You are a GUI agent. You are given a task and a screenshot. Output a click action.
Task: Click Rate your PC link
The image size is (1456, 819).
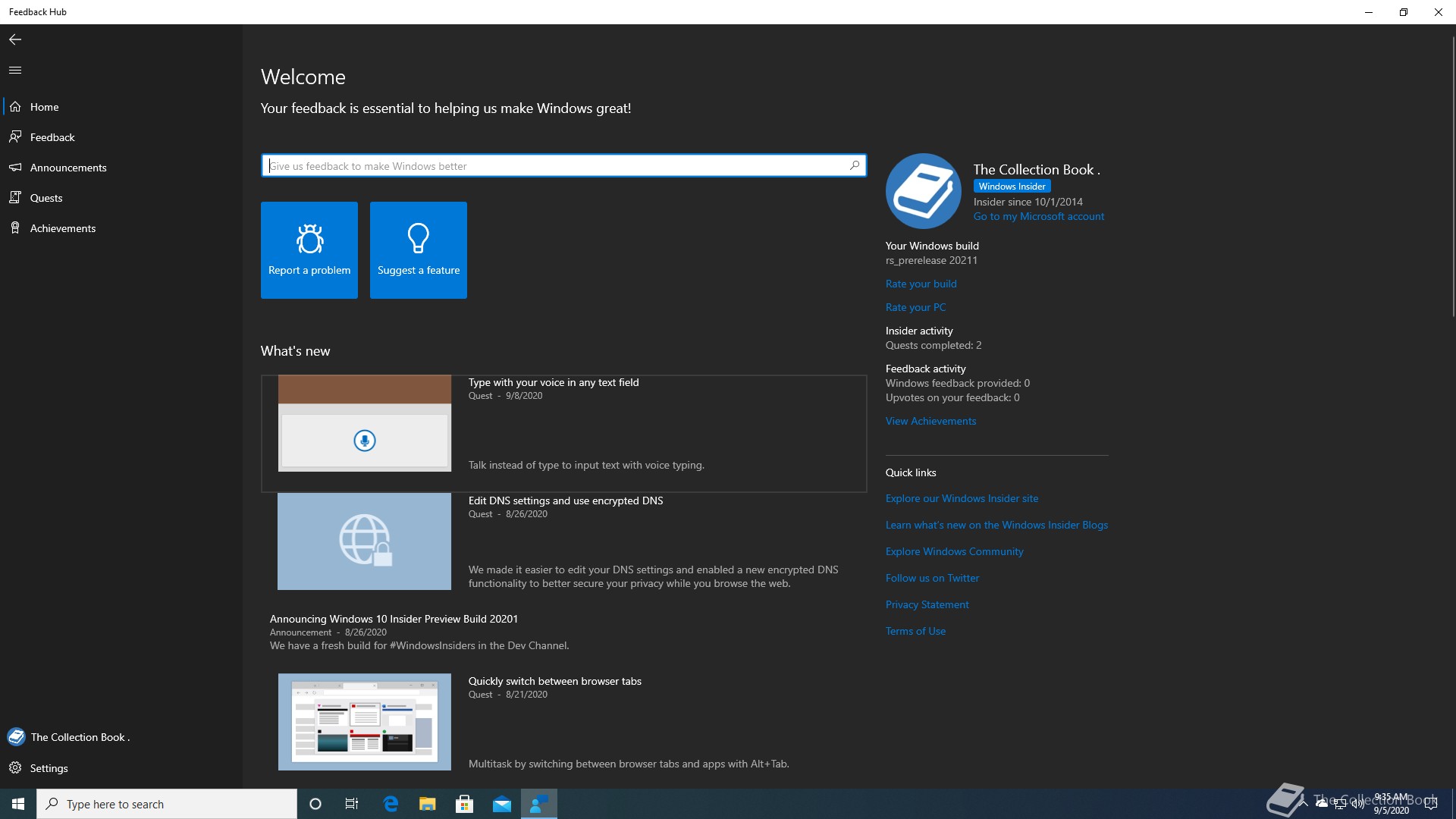pyautogui.click(x=915, y=307)
